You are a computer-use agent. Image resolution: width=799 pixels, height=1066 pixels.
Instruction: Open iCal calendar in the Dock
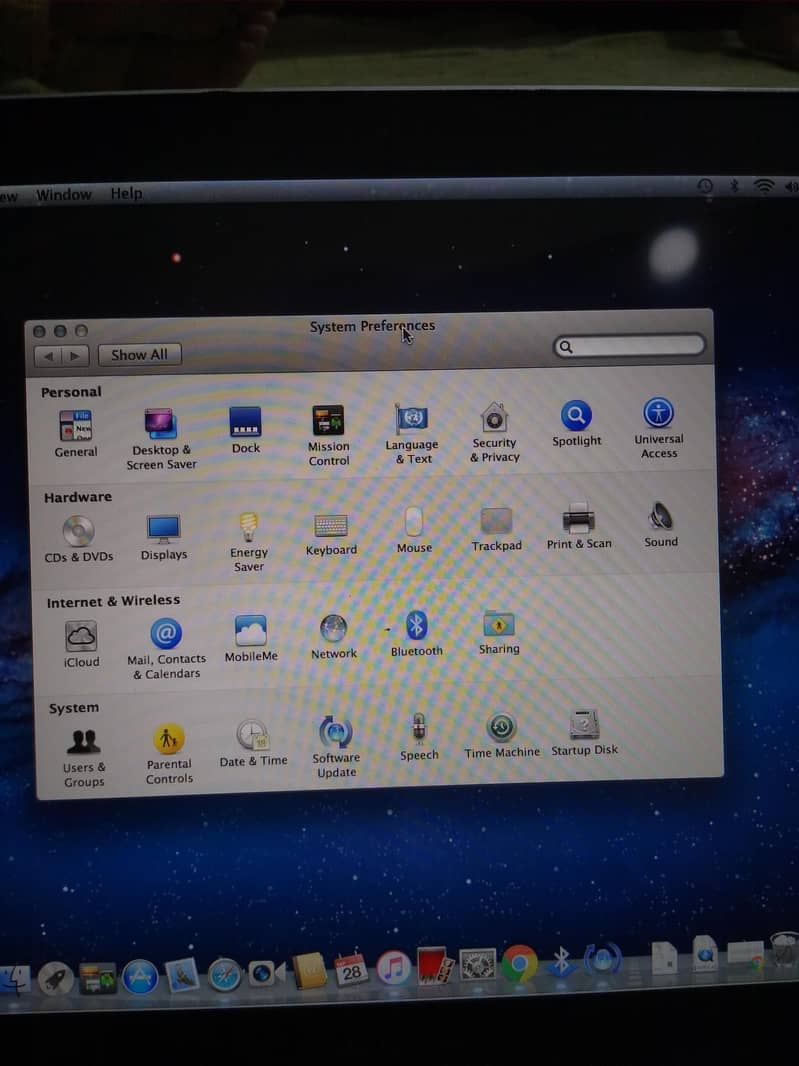(x=352, y=969)
